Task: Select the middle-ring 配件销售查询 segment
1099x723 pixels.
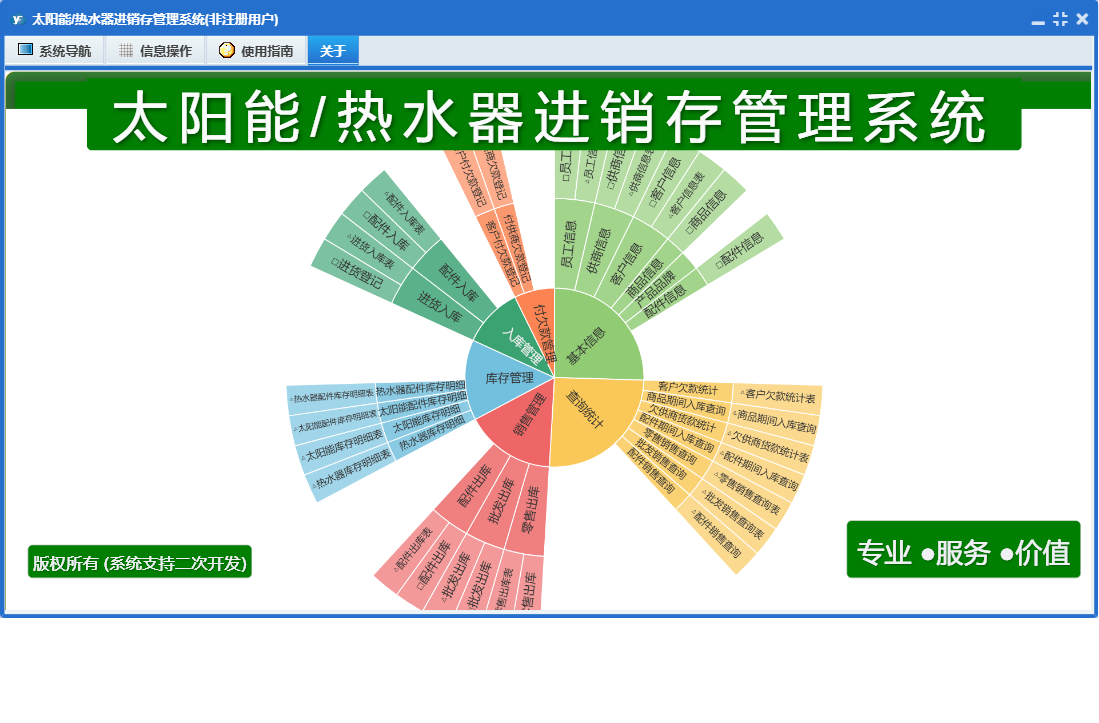Action: pos(650,471)
